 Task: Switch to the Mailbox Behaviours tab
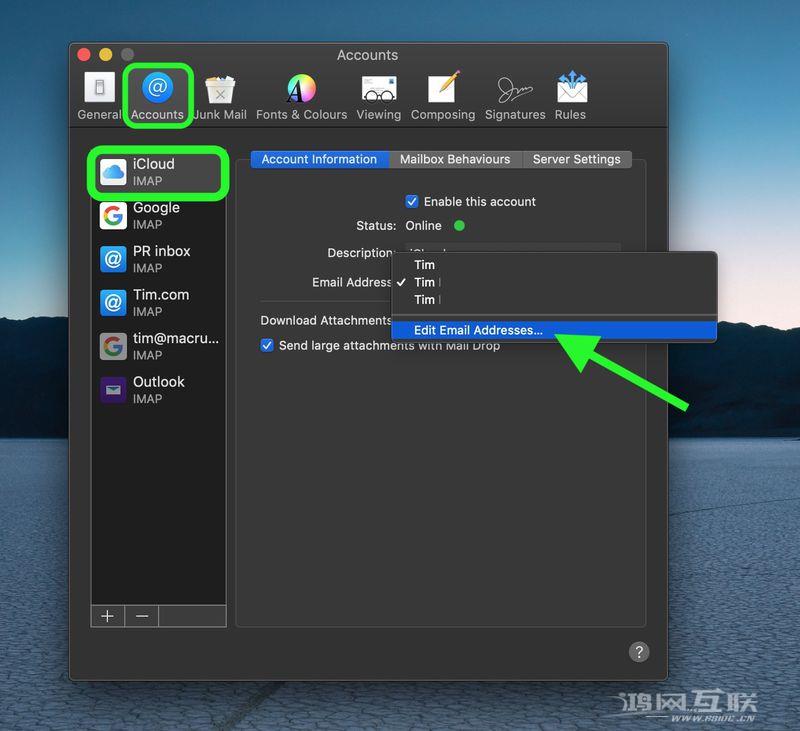455,159
